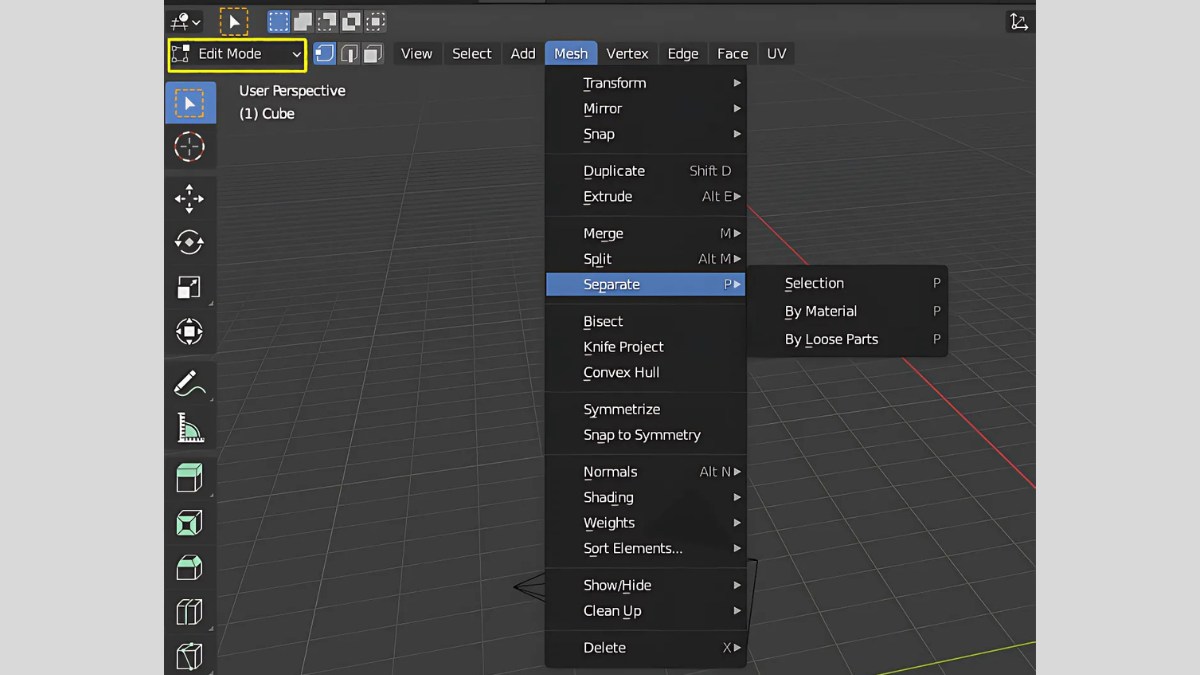Choose Knife Project menu entry
Screen dimensions: 1200x675
point(646,347)
